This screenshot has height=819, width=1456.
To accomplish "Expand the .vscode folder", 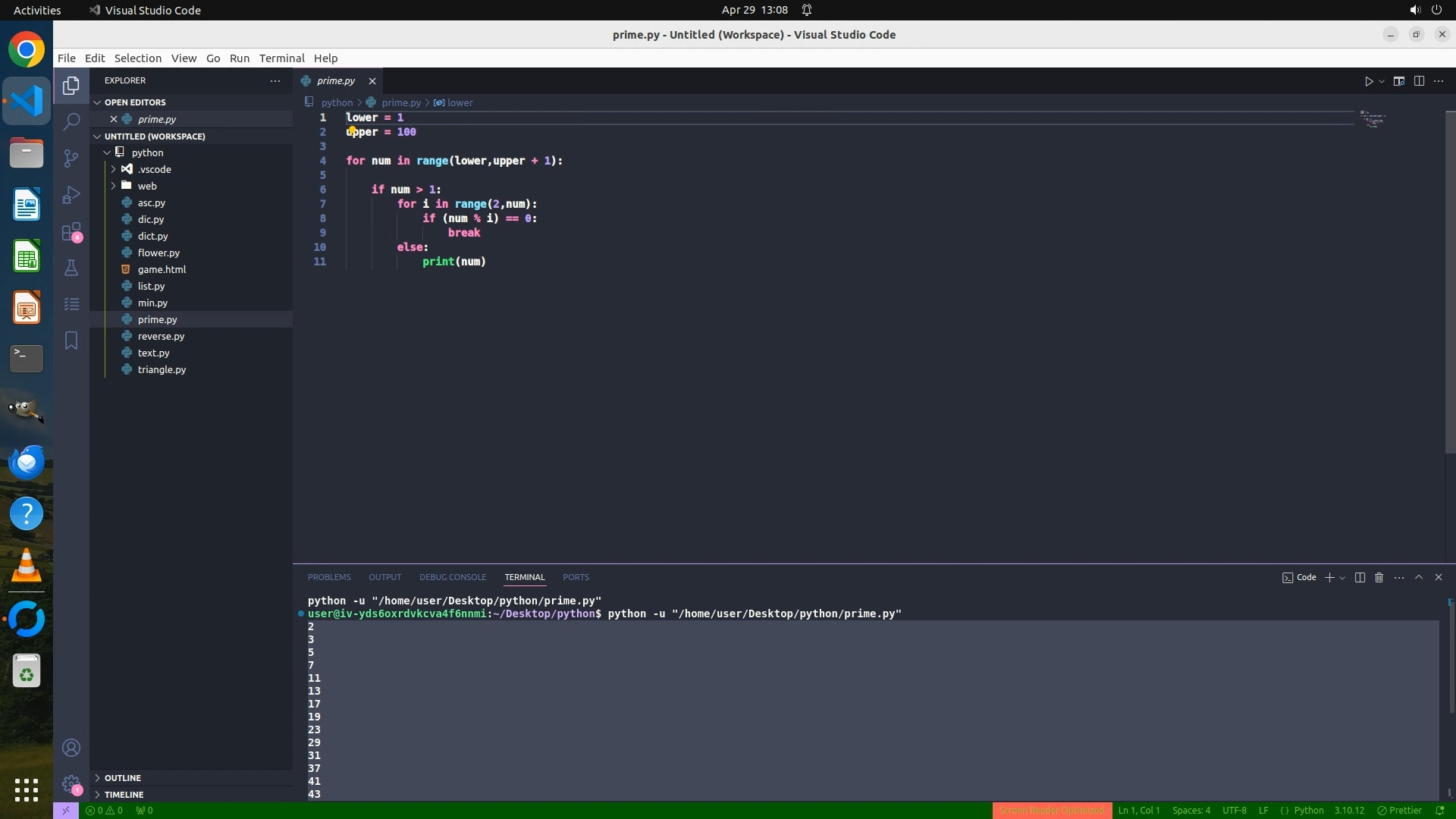I will (x=154, y=169).
